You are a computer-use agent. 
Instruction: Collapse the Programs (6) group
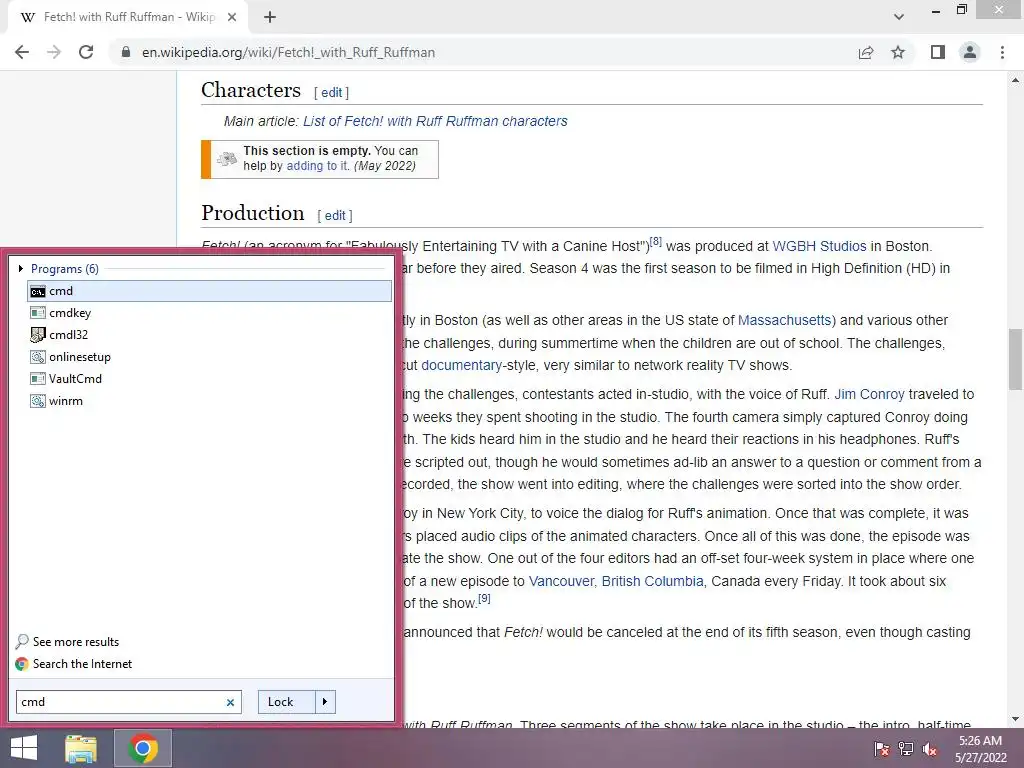pyautogui.click(x=21, y=268)
